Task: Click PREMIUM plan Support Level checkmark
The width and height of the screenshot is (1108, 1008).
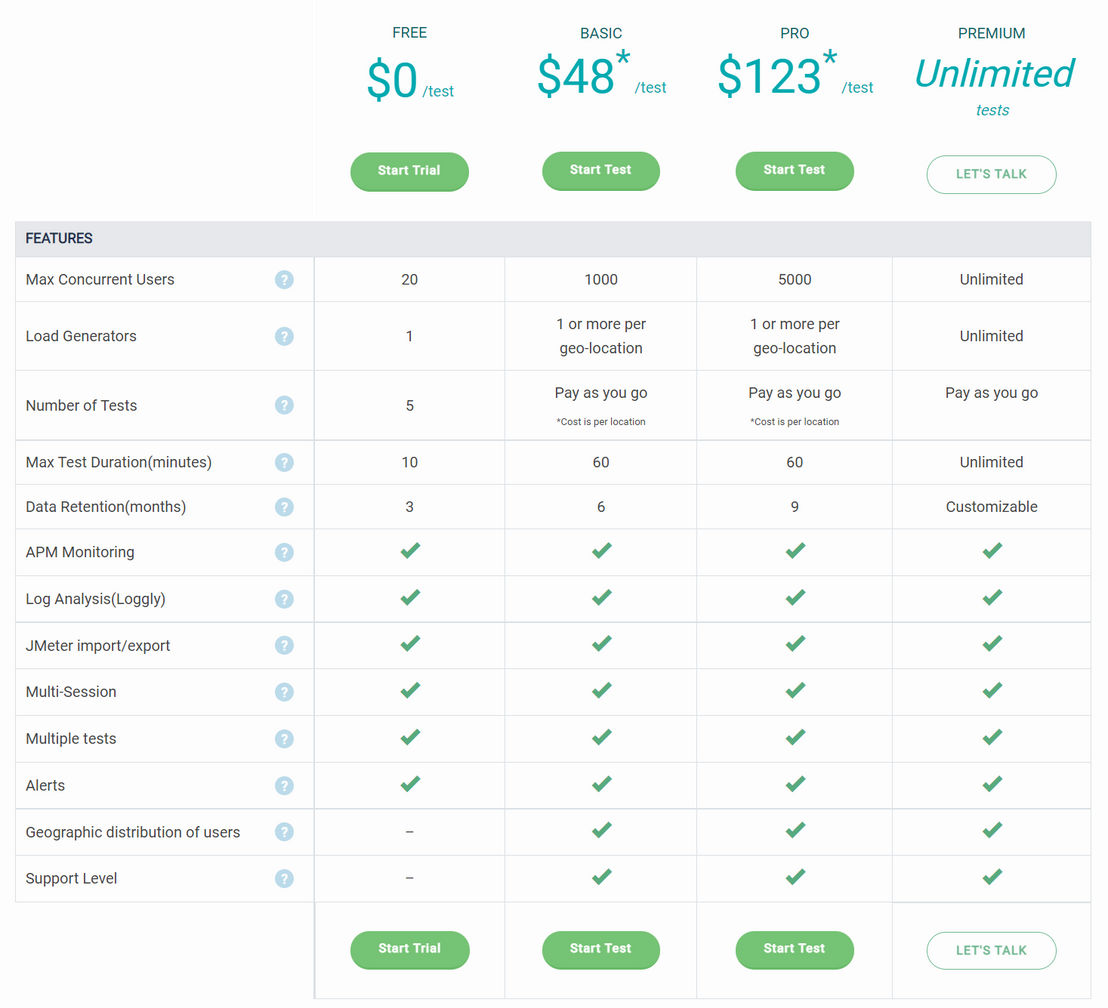Action: (992, 877)
